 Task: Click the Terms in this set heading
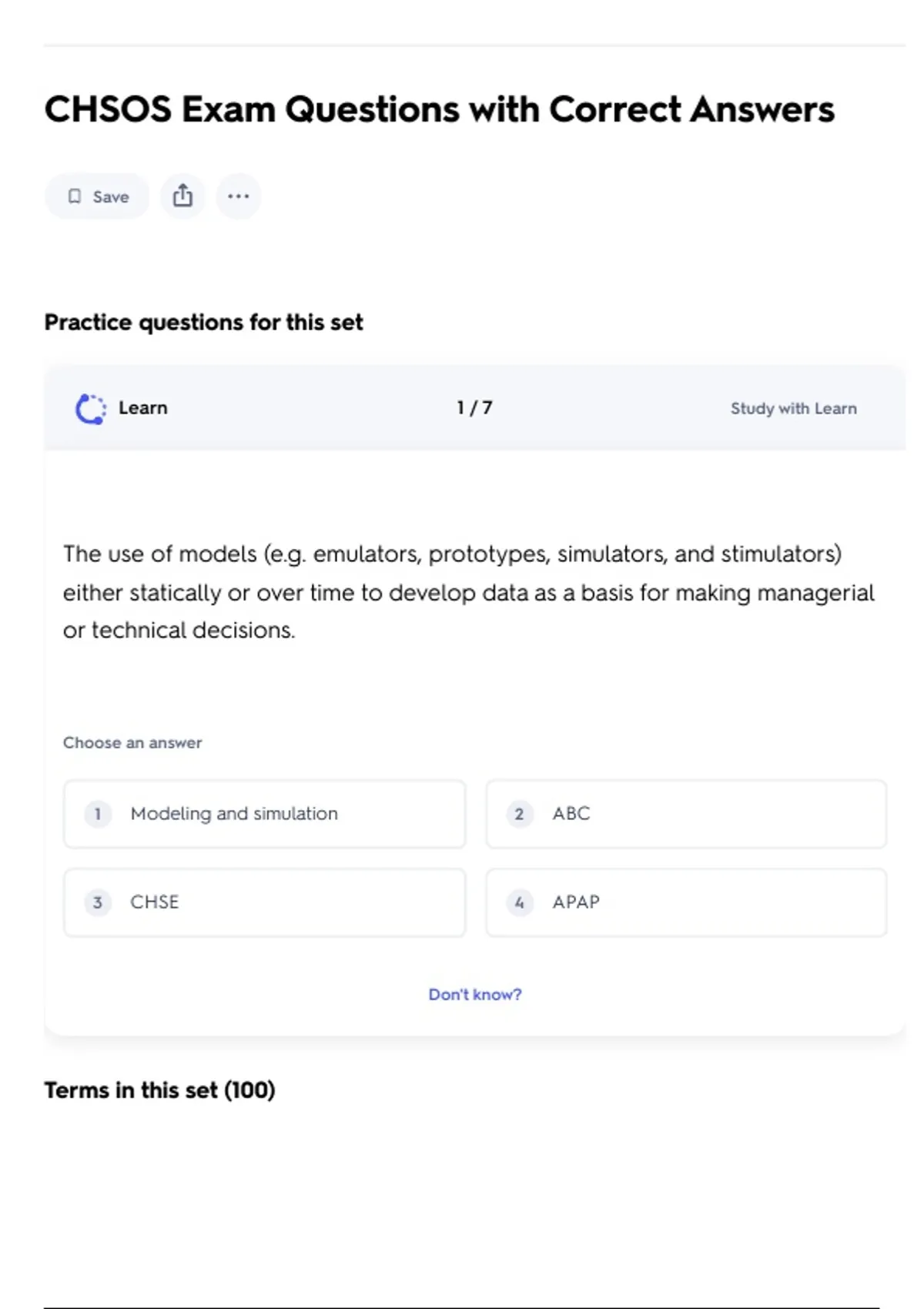click(x=159, y=1090)
